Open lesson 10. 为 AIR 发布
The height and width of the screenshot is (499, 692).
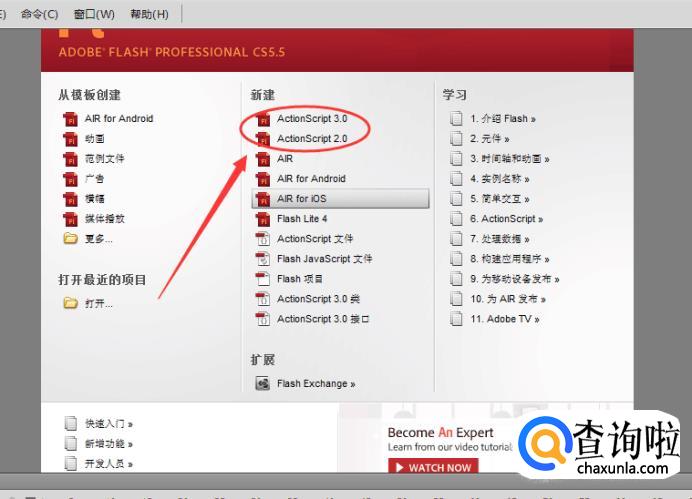coord(508,299)
